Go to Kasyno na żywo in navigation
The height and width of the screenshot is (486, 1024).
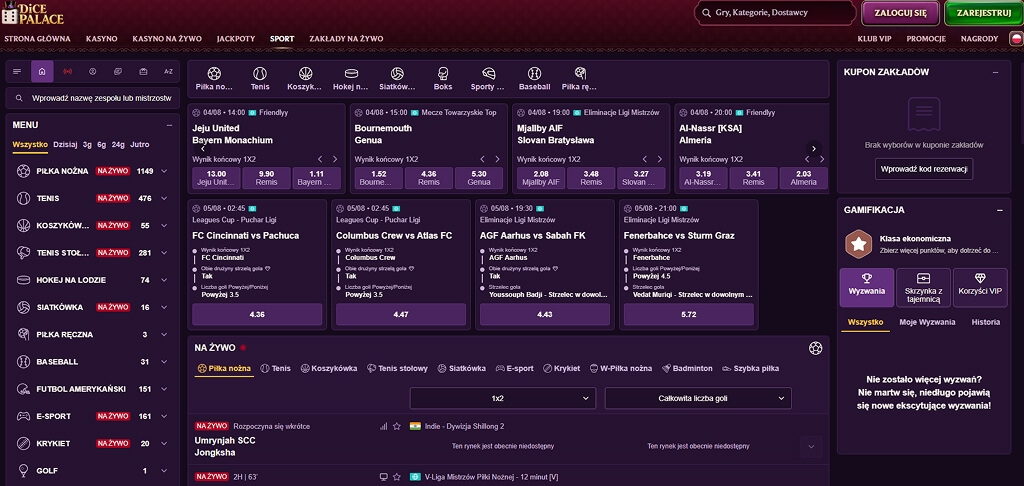click(167, 39)
